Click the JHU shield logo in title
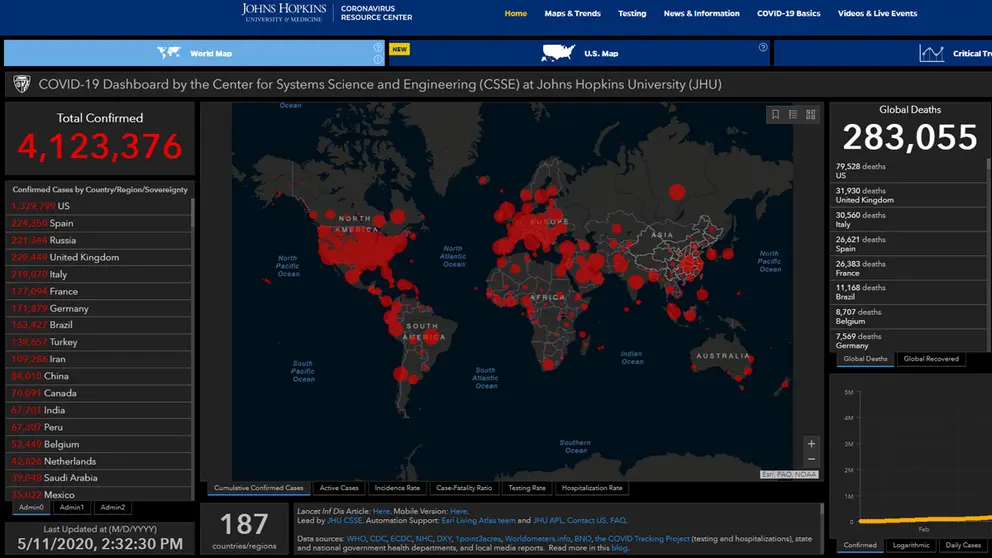Screen dimensions: 992x558 (22, 84)
